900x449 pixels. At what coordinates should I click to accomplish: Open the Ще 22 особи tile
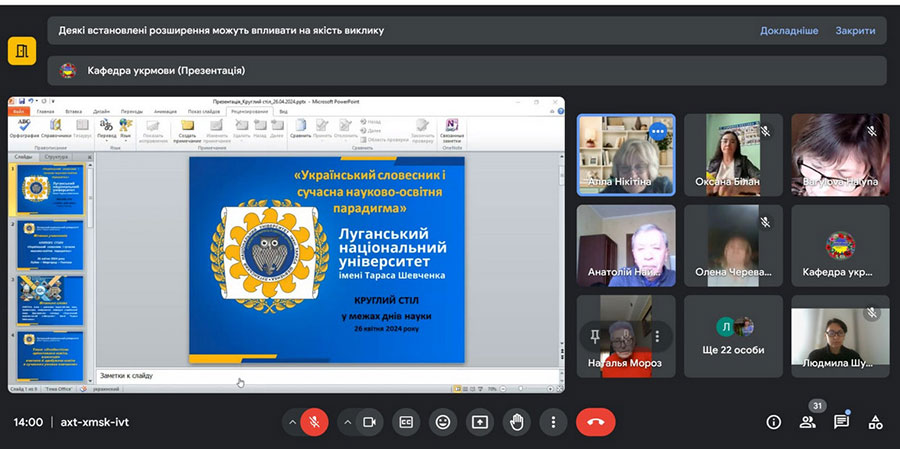(733, 336)
